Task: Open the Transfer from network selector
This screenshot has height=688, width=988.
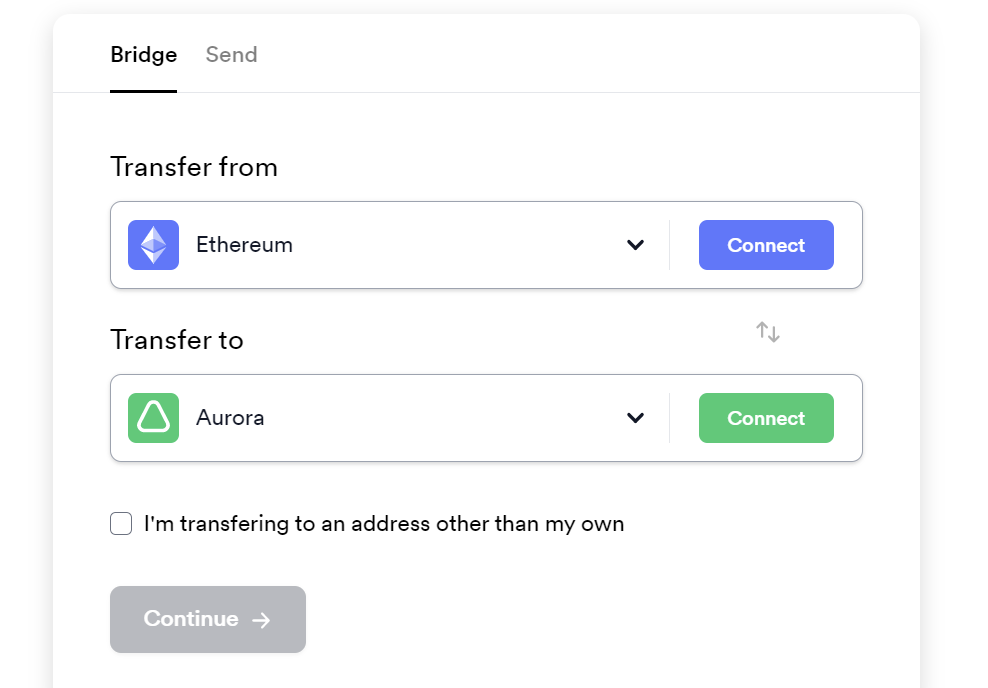Action: click(x=400, y=245)
